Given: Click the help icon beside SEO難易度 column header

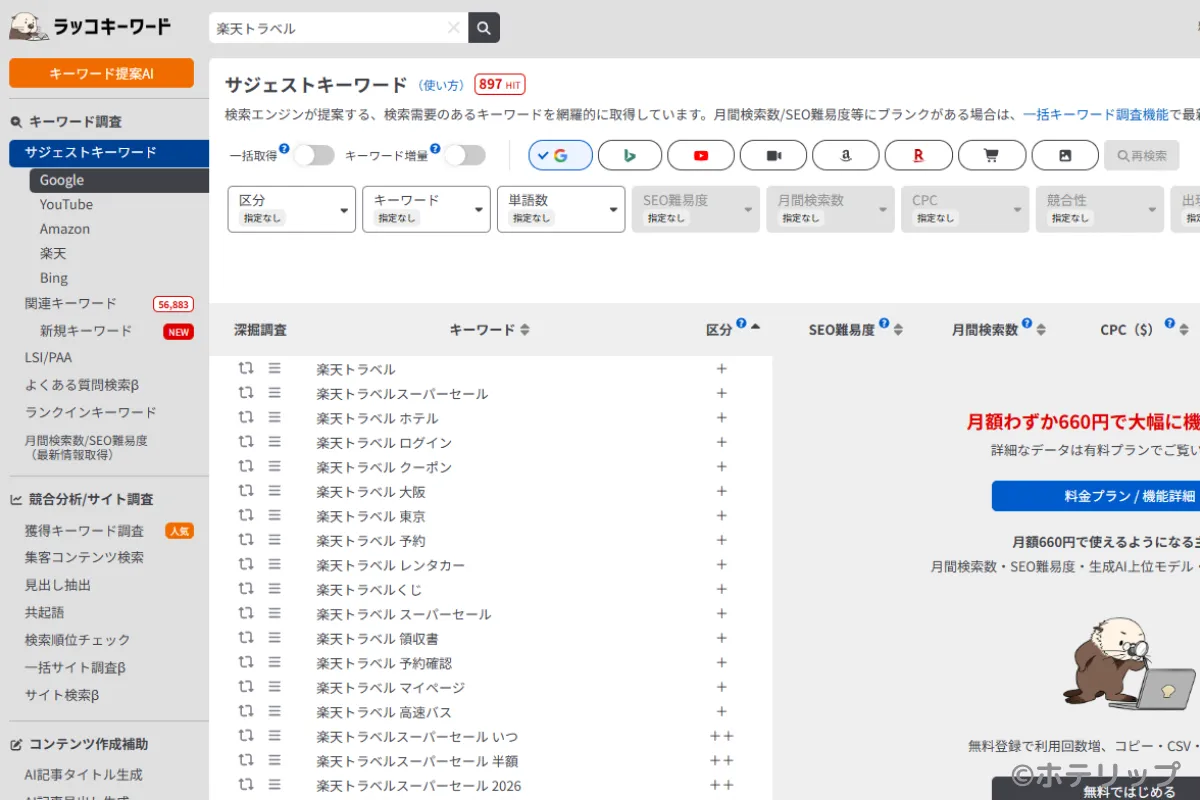Looking at the screenshot, I should (884, 323).
